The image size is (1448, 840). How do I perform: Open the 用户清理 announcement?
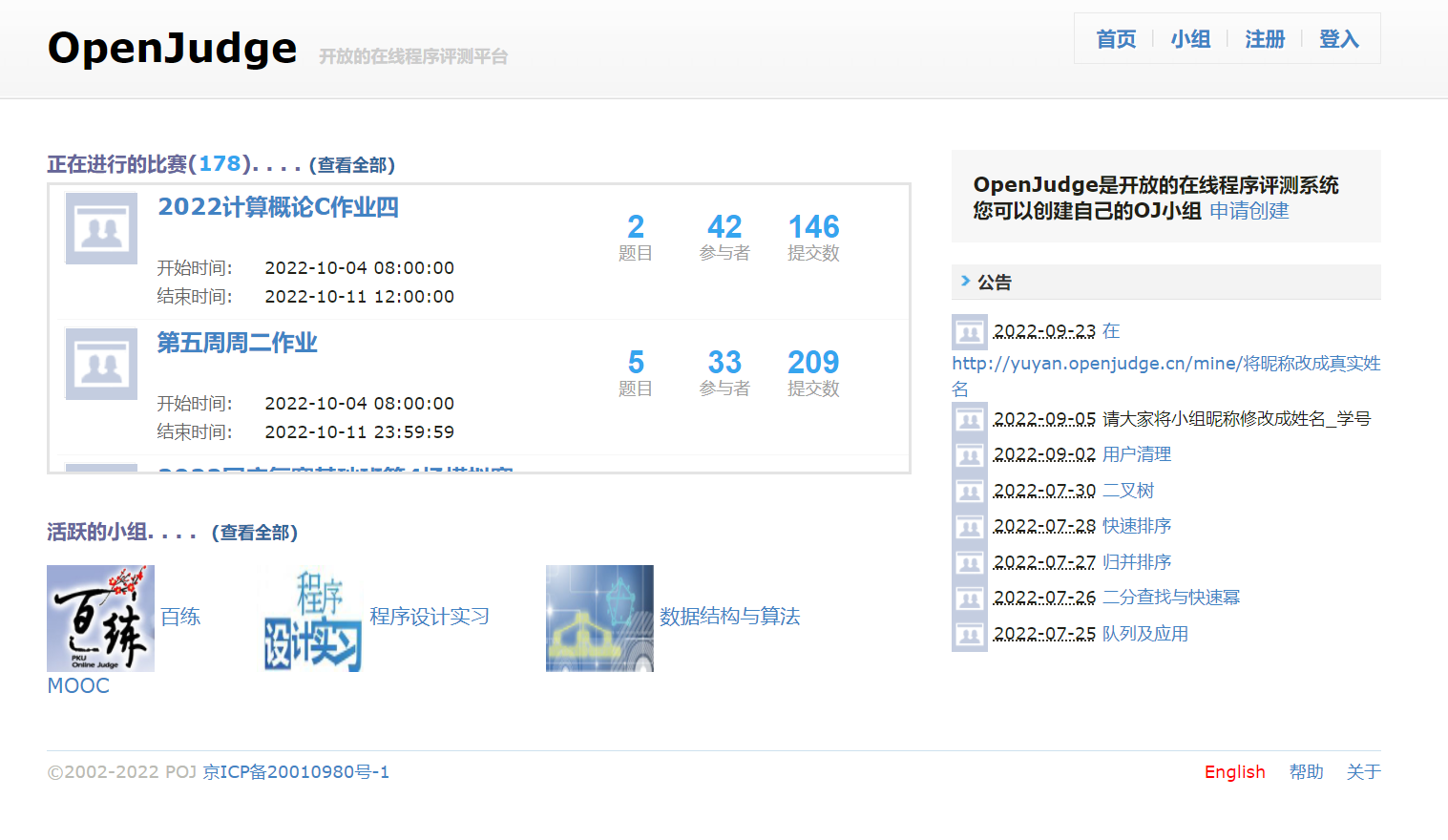click(x=1137, y=454)
